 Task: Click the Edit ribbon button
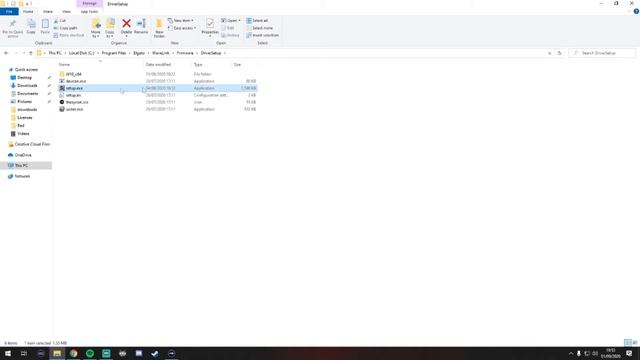228,28
